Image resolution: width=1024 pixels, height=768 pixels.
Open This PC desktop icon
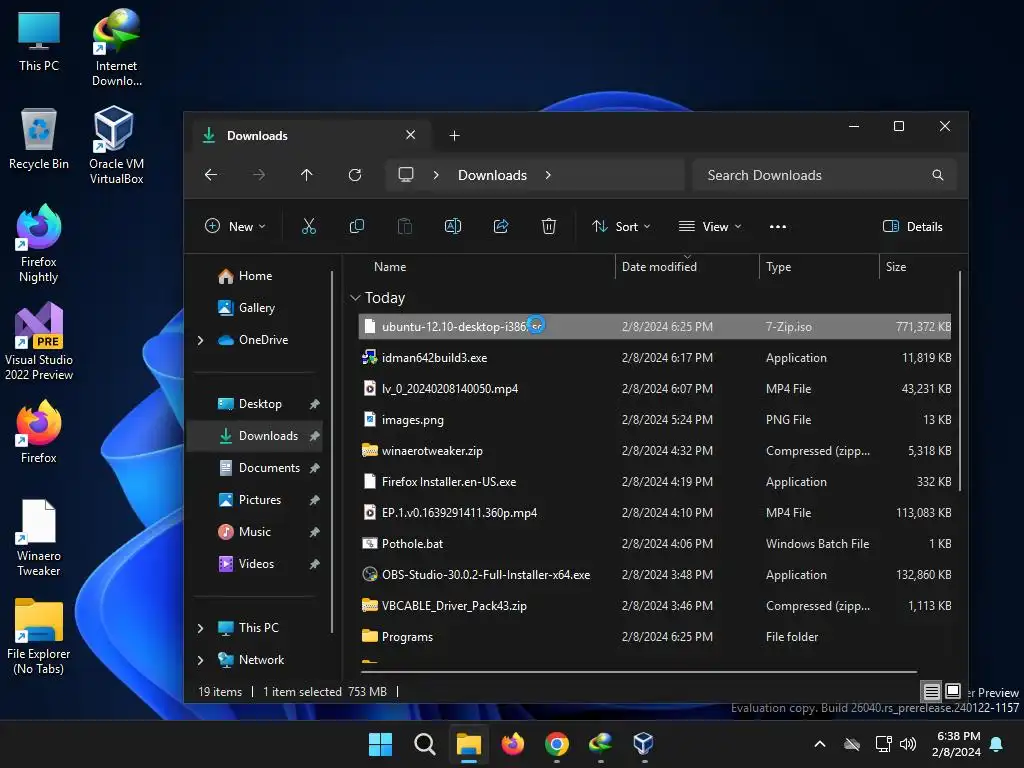tap(39, 40)
